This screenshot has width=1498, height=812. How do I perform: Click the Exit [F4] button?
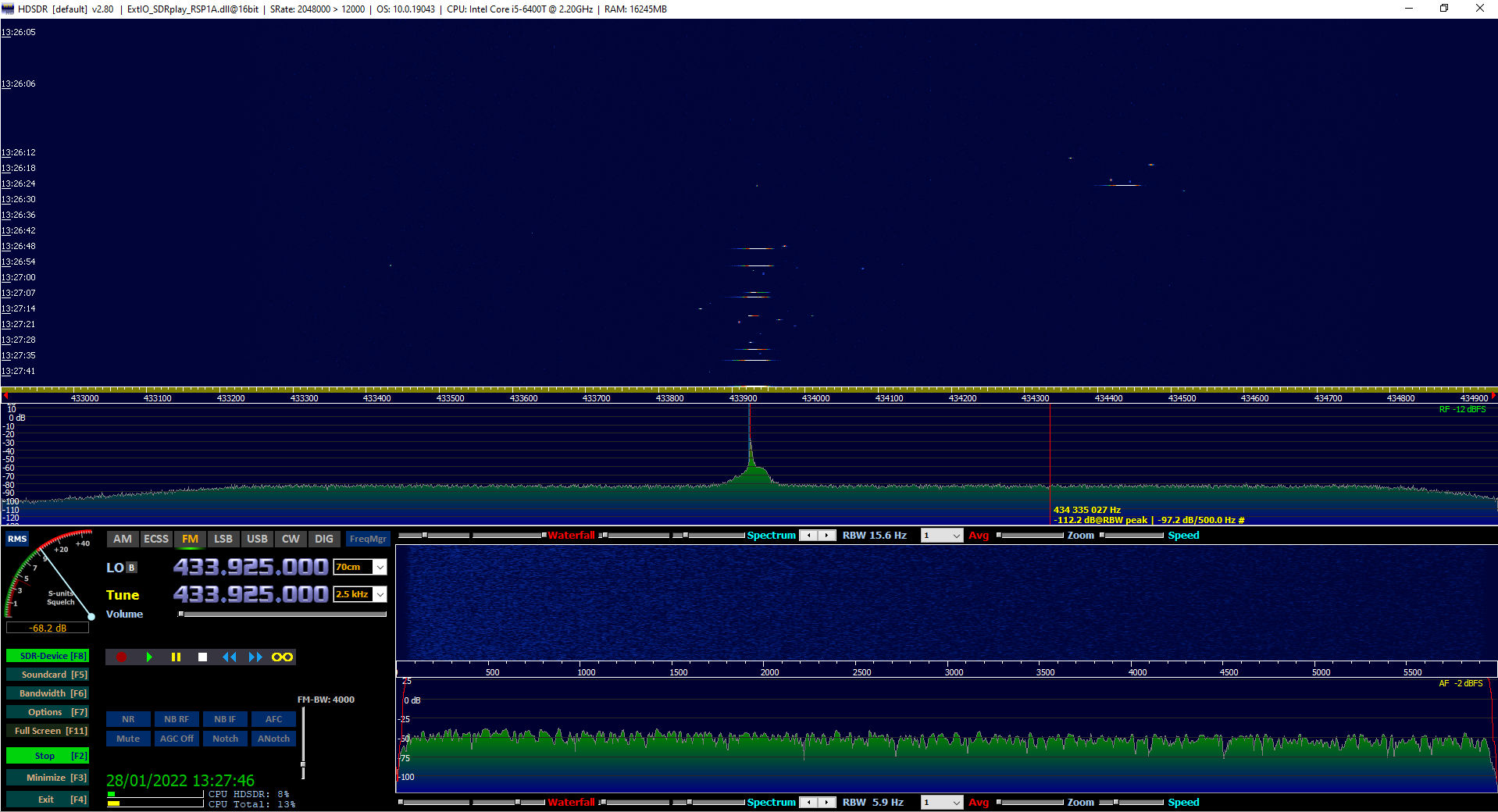coord(48,800)
